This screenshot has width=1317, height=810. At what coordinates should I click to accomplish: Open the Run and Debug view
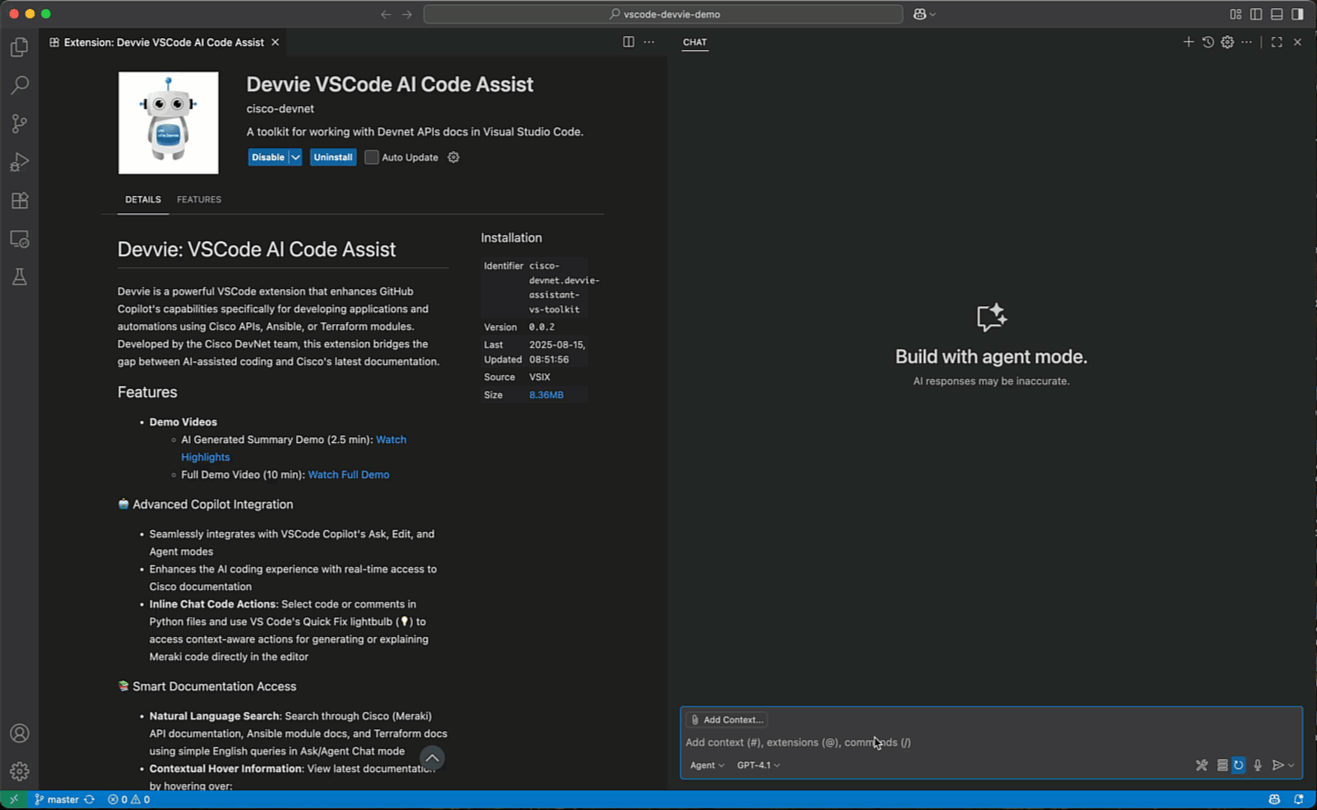tap(19, 162)
